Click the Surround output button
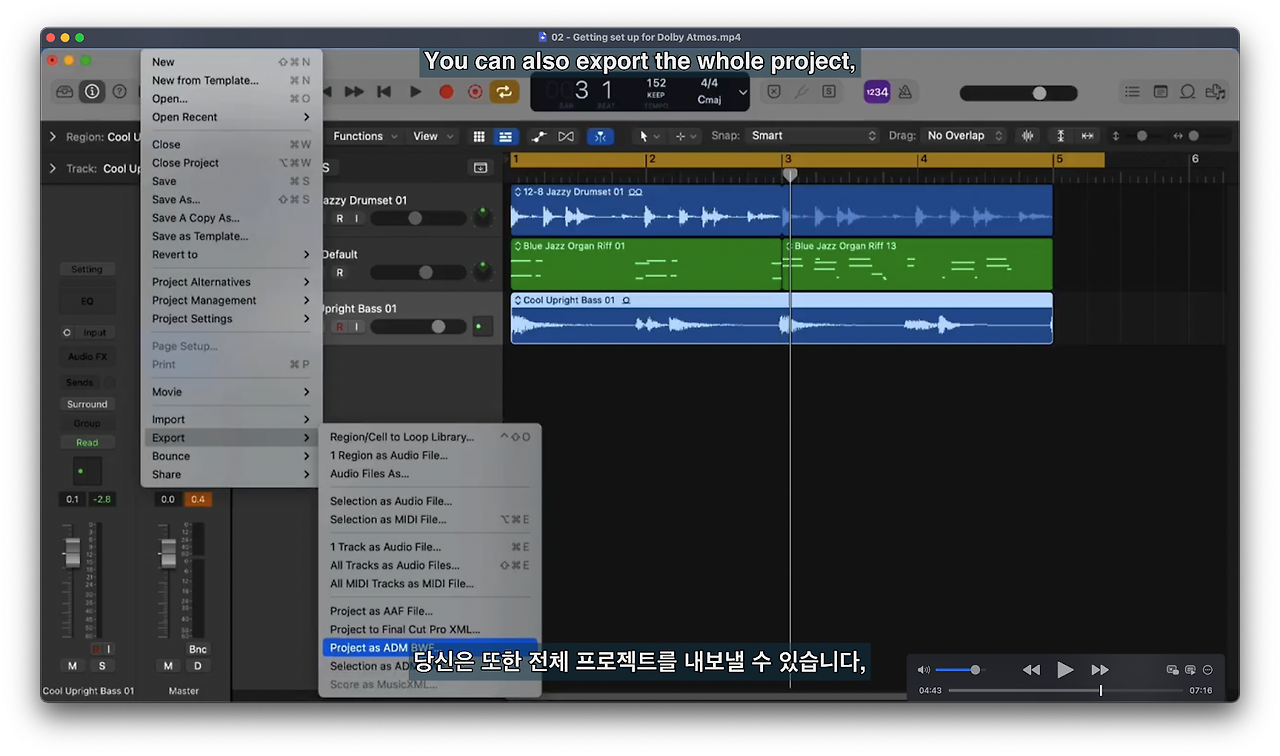 87,404
